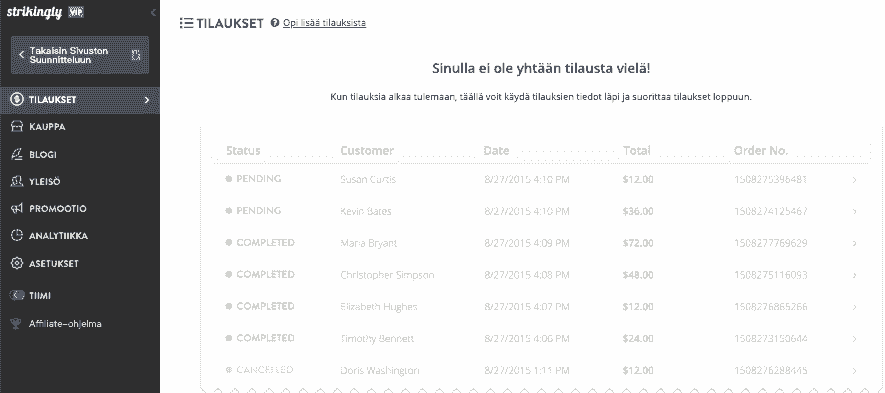
Task: Click the Yleisö audience icon
Action: pos(17,181)
